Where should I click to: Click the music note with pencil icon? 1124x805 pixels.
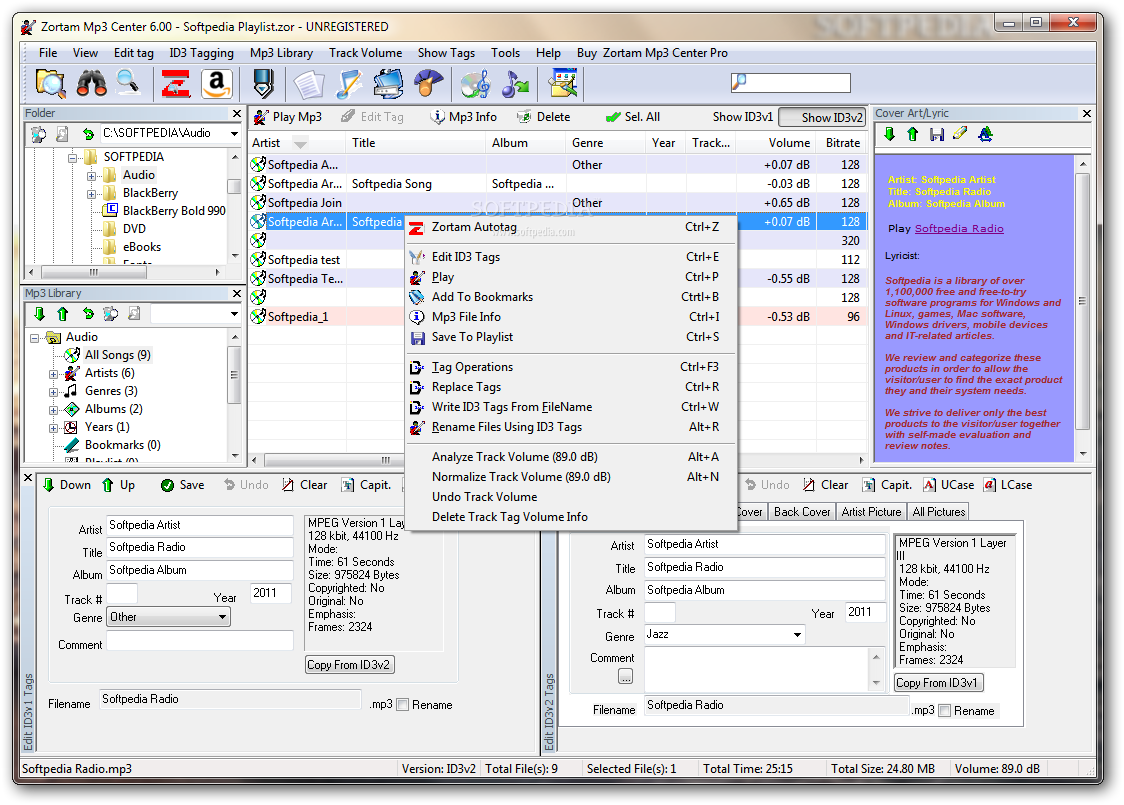[x=349, y=84]
